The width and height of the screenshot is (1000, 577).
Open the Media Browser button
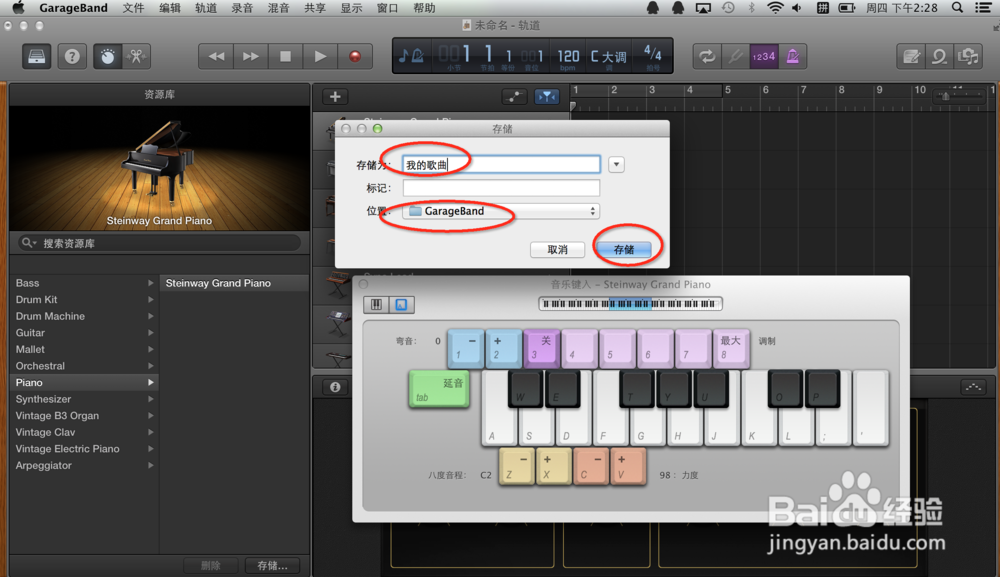click(x=968, y=57)
